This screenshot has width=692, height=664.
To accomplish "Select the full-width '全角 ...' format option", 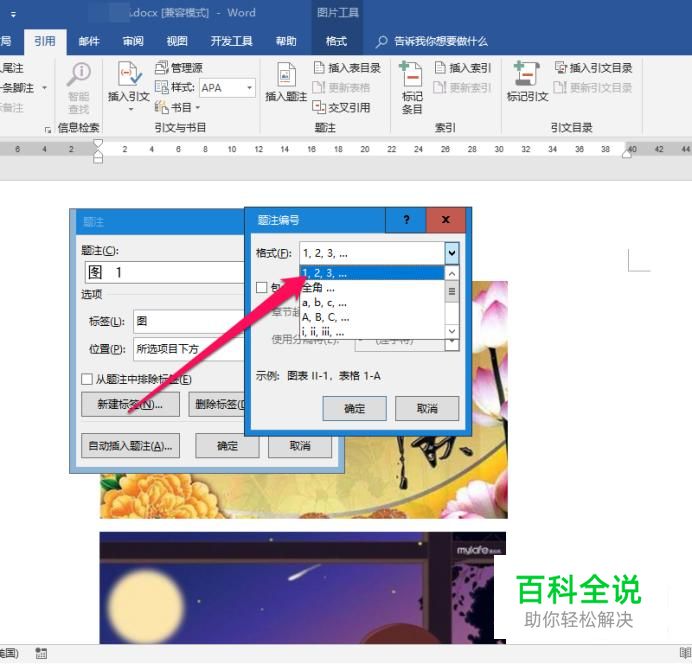I will coord(372,288).
